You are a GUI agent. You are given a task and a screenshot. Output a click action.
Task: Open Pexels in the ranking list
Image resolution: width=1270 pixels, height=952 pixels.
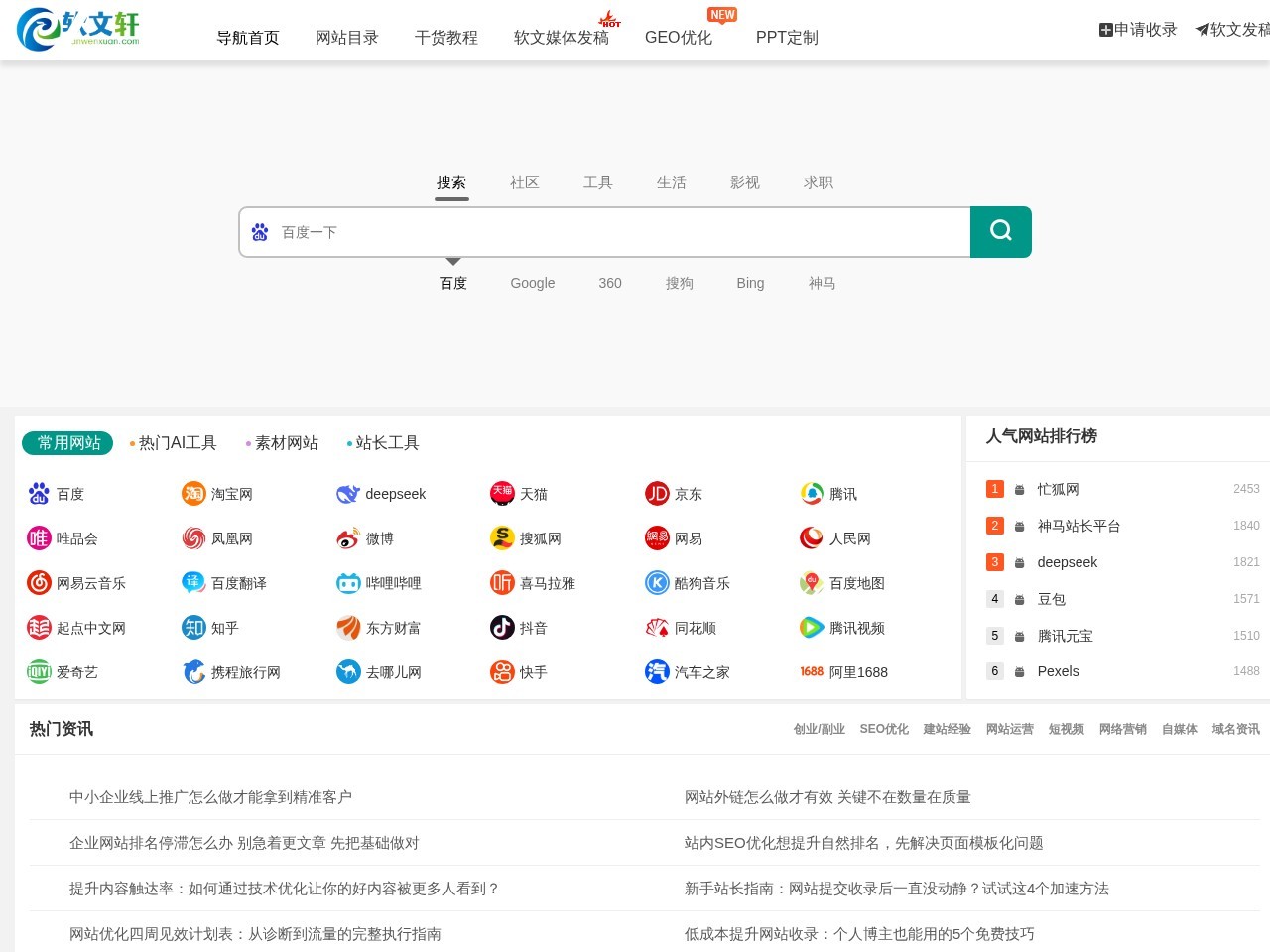coord(1058,671)
